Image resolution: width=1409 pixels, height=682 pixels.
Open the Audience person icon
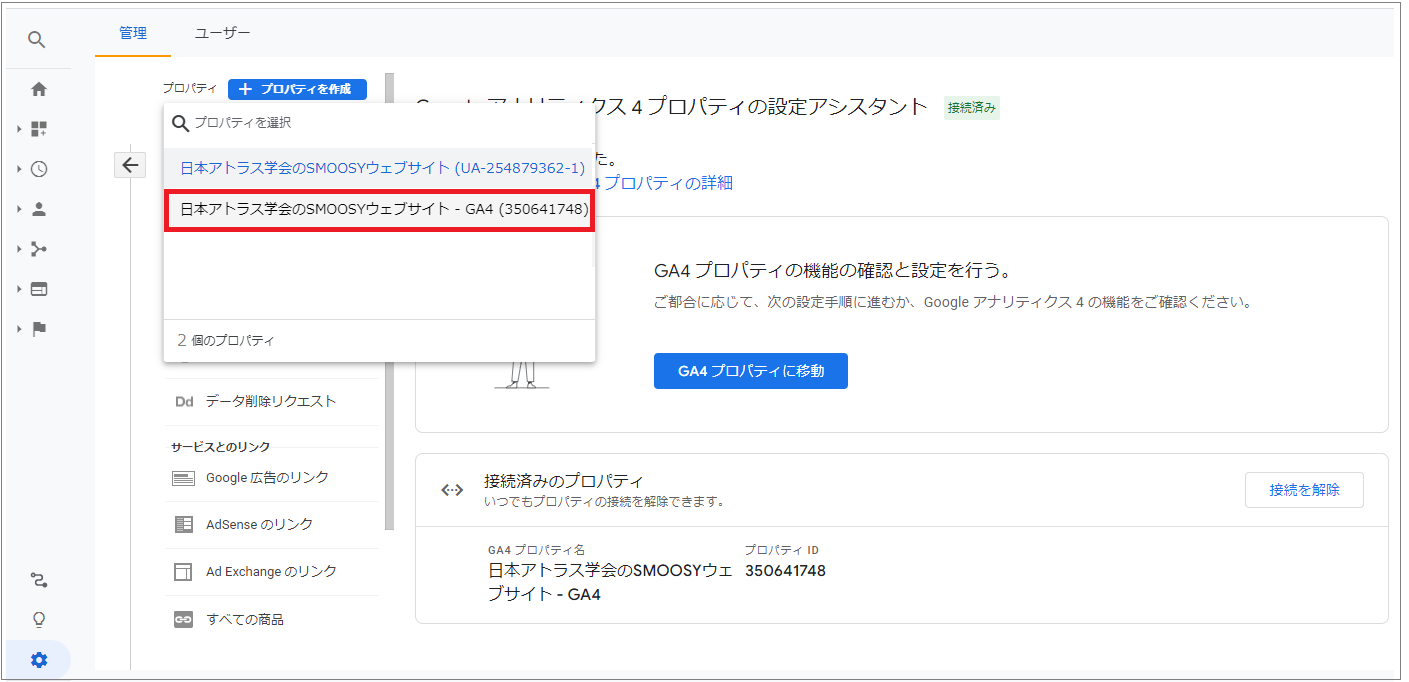[x=39, y=209]
